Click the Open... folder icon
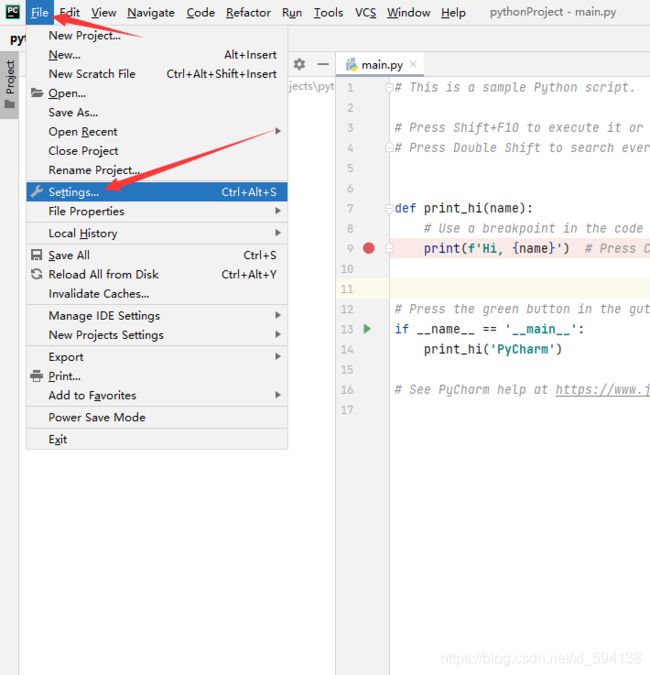650x675 pixels. pos(37,93)
